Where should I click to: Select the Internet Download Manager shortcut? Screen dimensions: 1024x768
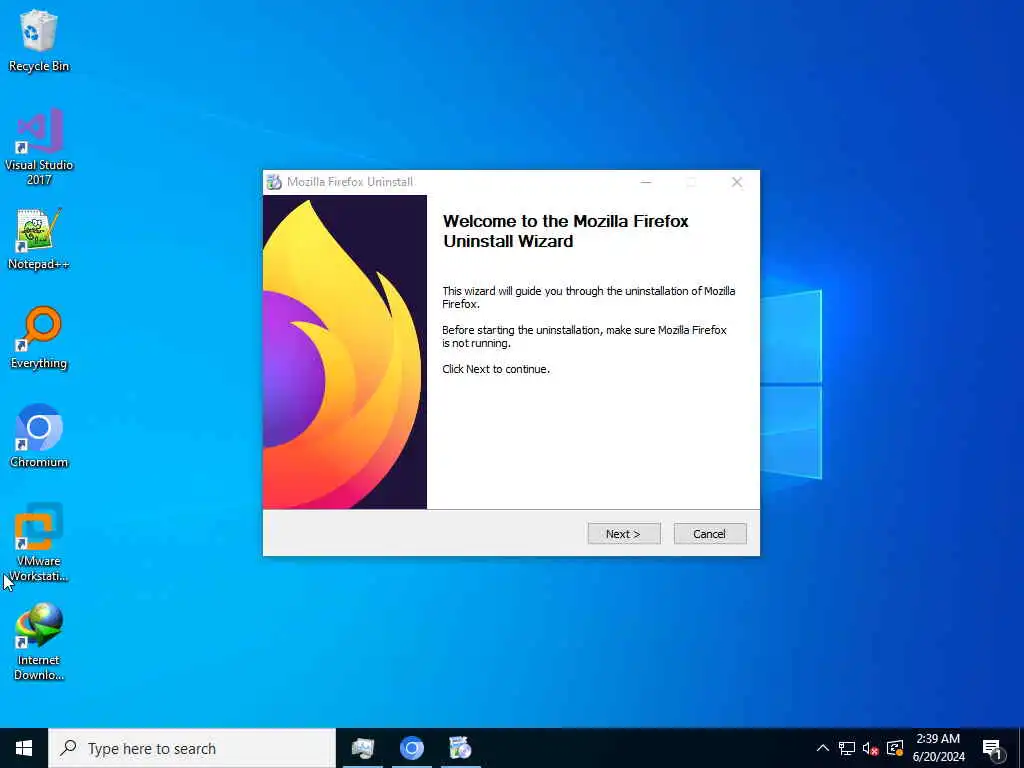39,641
